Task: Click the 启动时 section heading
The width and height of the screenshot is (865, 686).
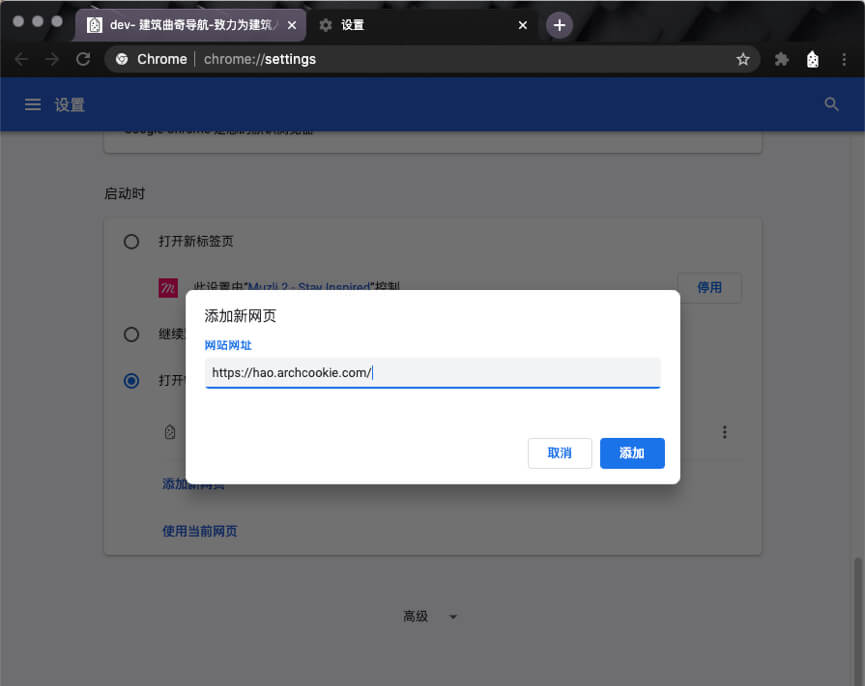Action: point(125,194)
